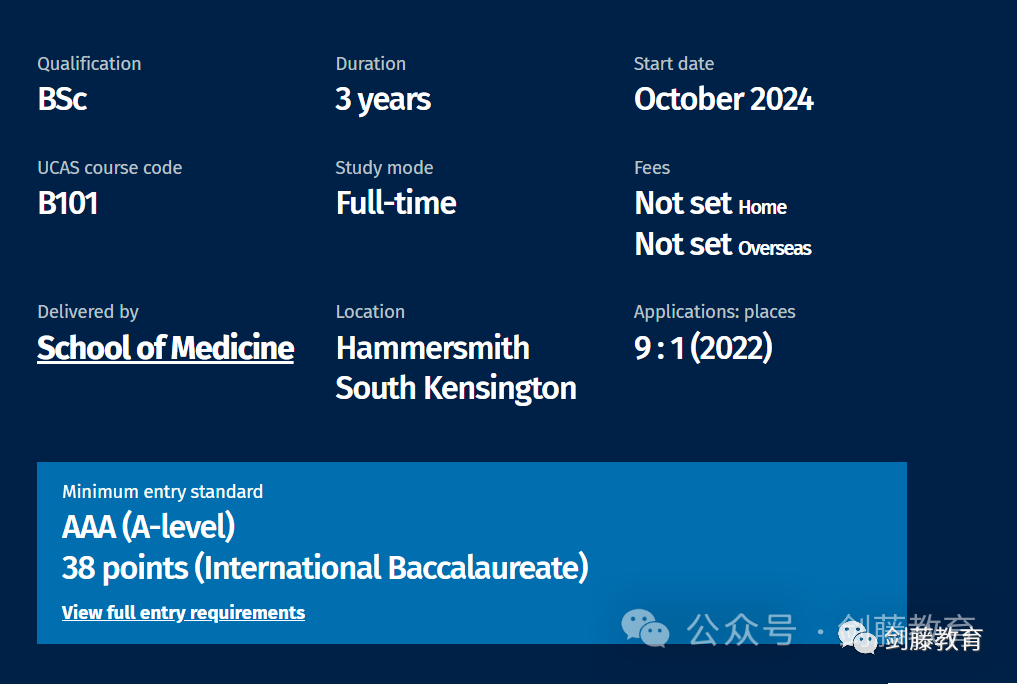Click the WeChat logo in the watermark
The height and width of the screenshot is (684, 1017).
tap(645, 628)
